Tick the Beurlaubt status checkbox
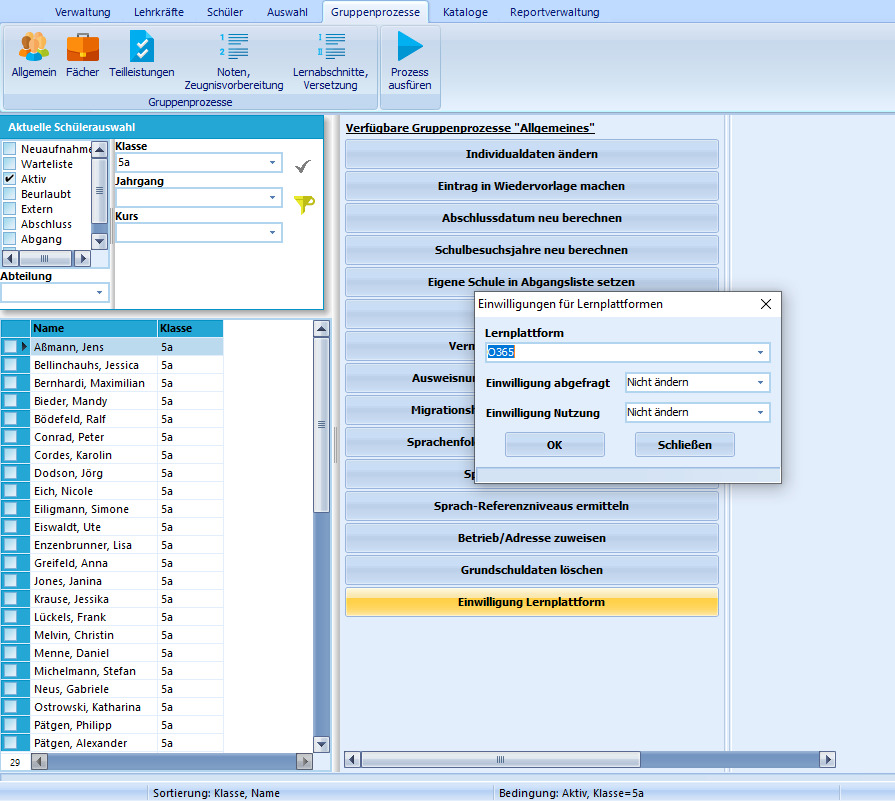The height and width of the screenshot is (801, 895). click(10, 194)
